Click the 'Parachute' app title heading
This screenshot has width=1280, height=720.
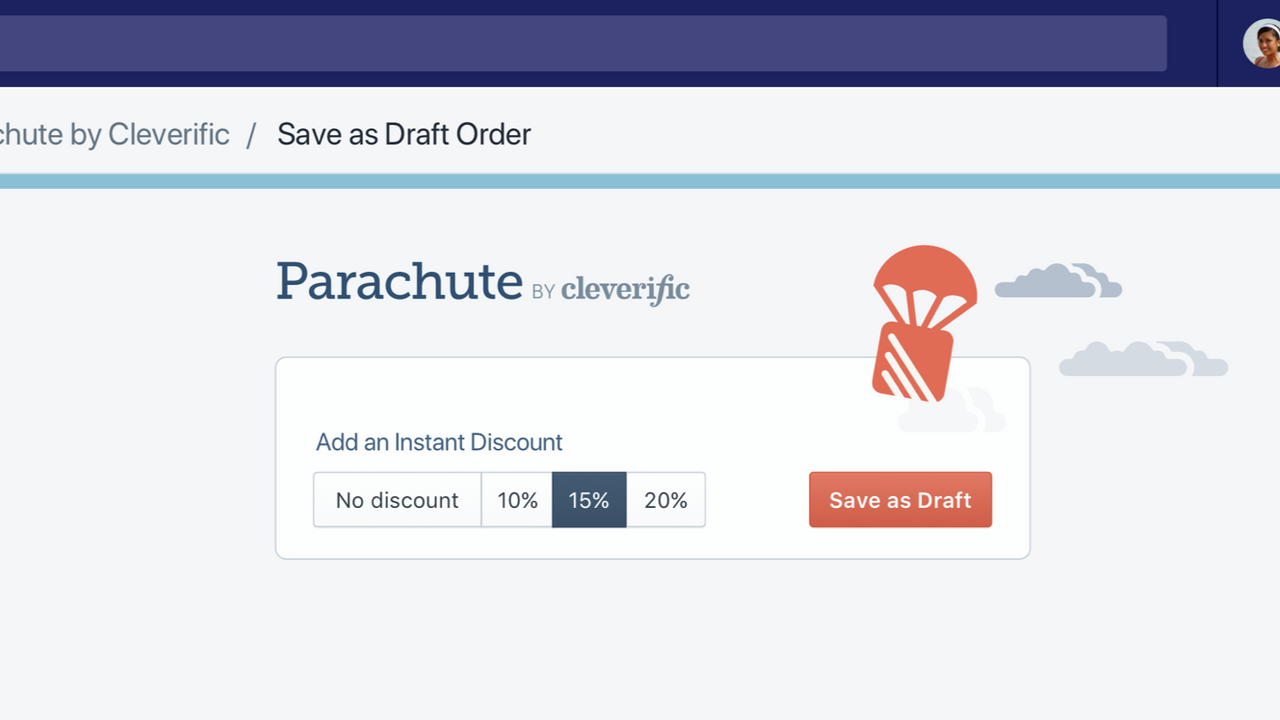(x=399, y=281)
